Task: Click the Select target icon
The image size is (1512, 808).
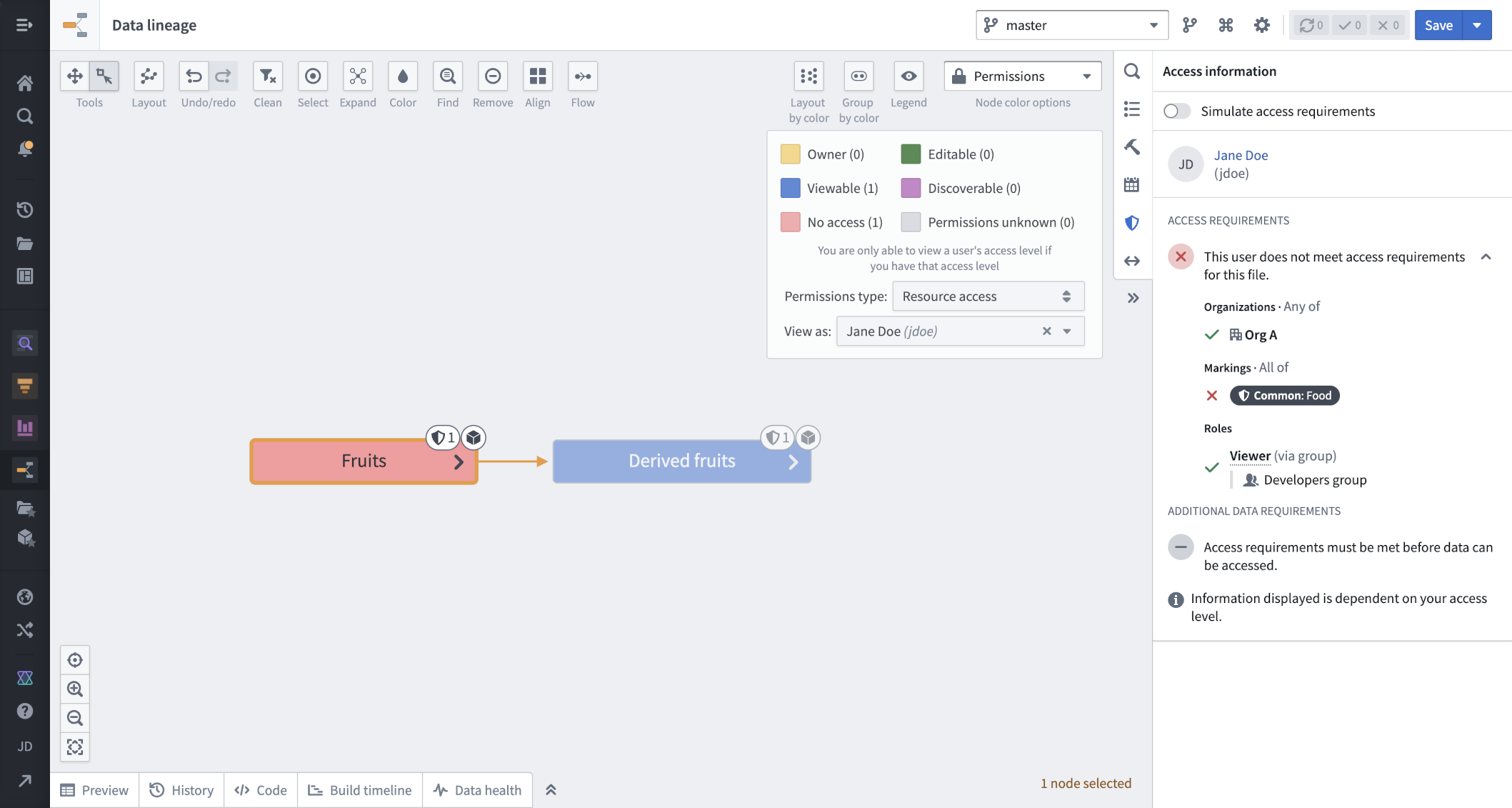Action: (313, 76)
